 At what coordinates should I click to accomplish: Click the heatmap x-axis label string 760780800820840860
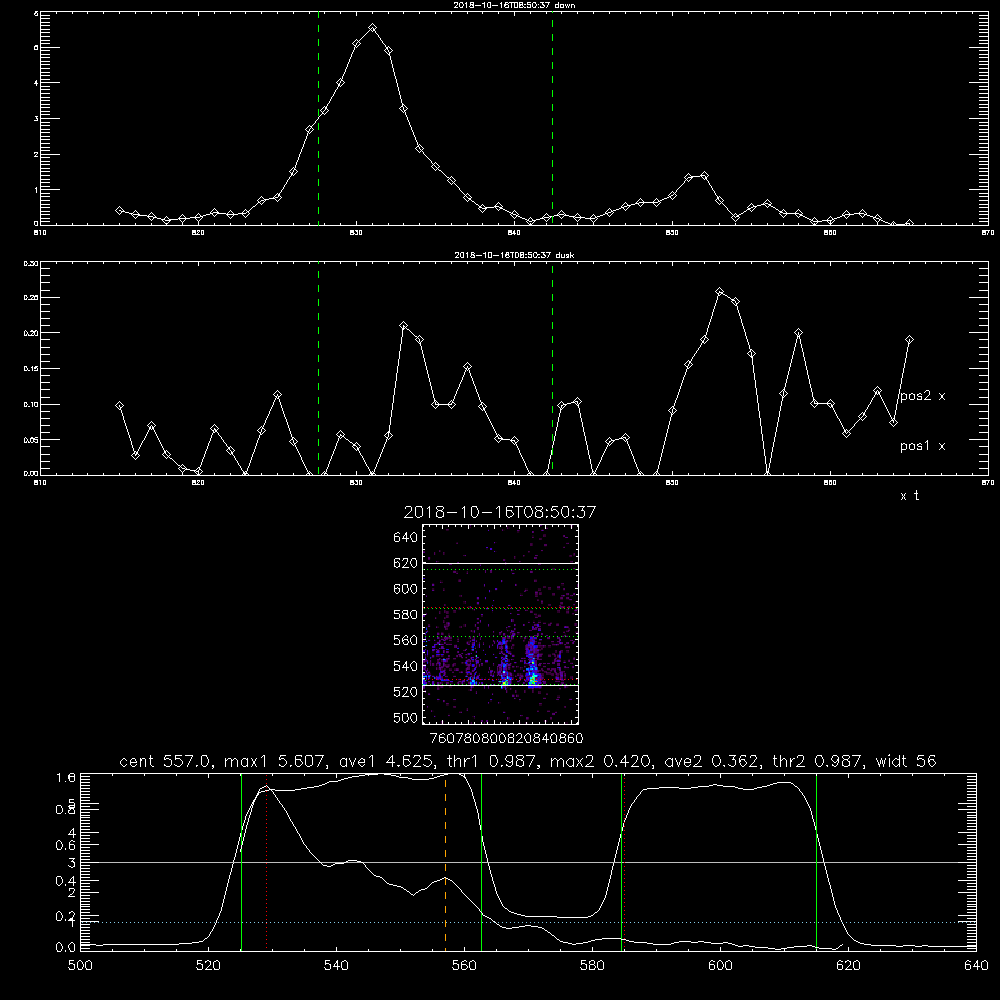point(506,739)
